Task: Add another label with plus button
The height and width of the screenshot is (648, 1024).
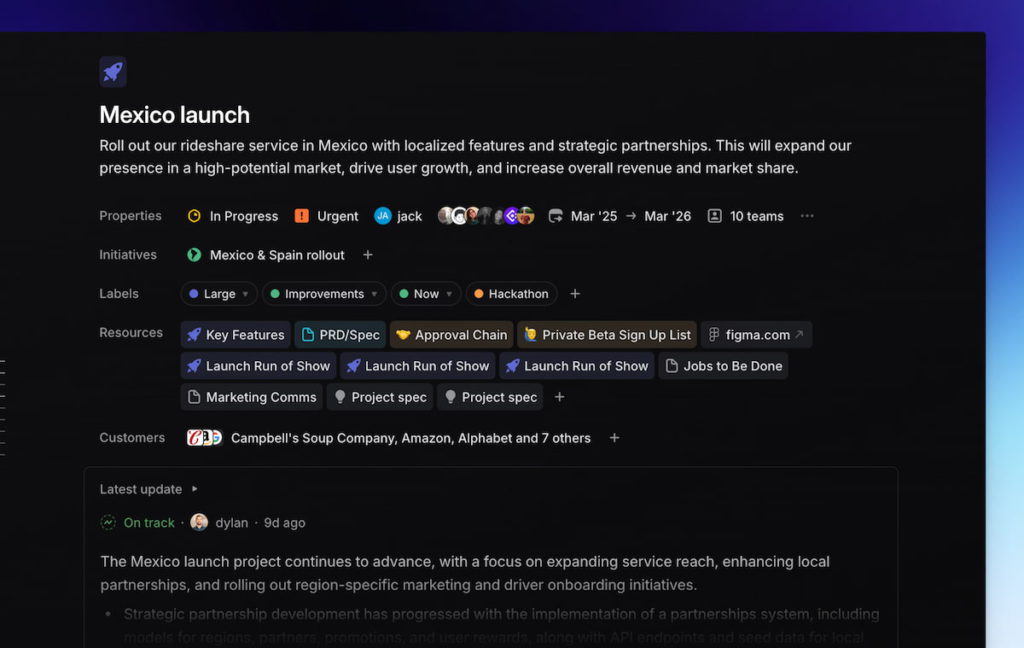Action: 575,294
